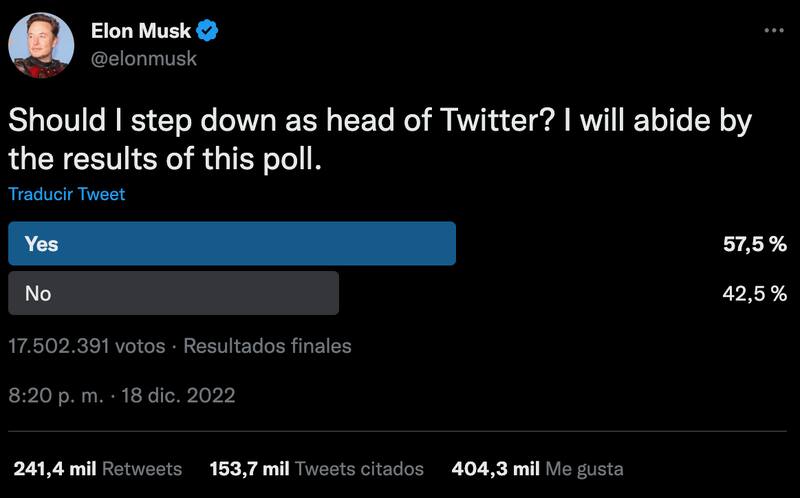Open the 153,7 mil Tweets citados
Viewport: 800px width, 498px height.
(316, 468)
